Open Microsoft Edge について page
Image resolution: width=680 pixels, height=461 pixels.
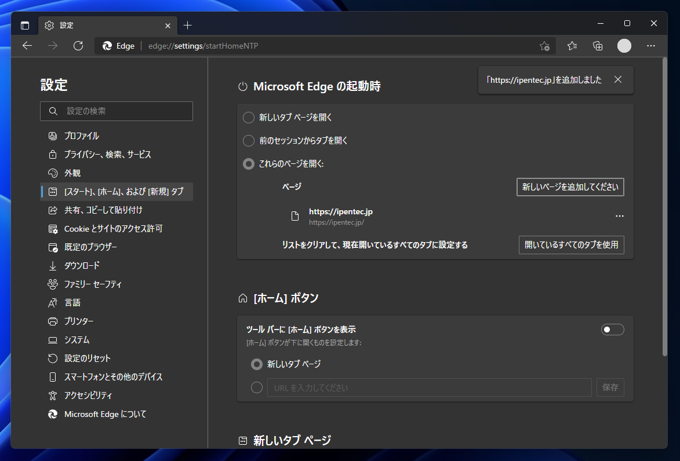click(x=117, y=414)
